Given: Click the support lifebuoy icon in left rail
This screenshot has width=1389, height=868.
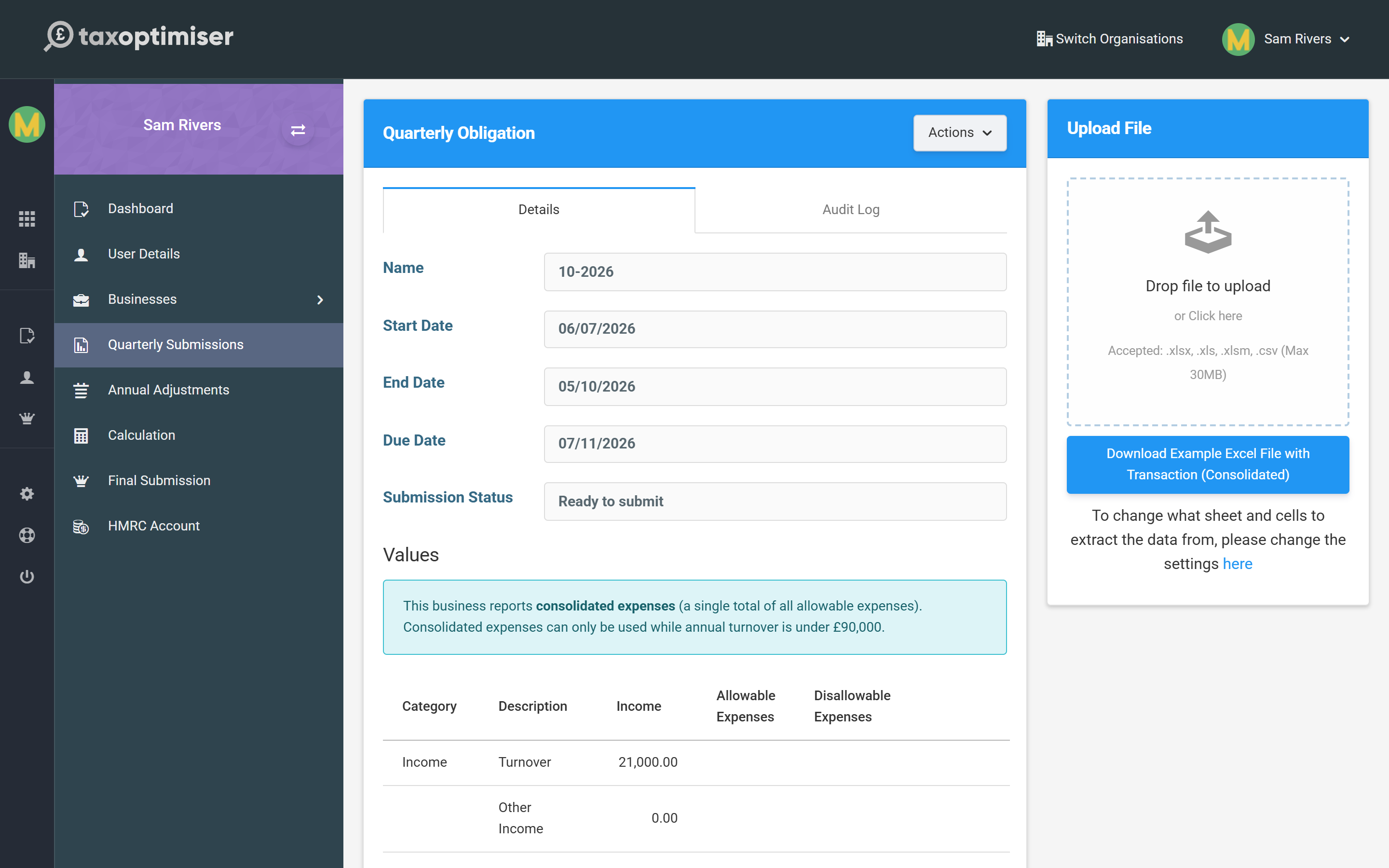Looking at the screenshot, I should point(27,535).
